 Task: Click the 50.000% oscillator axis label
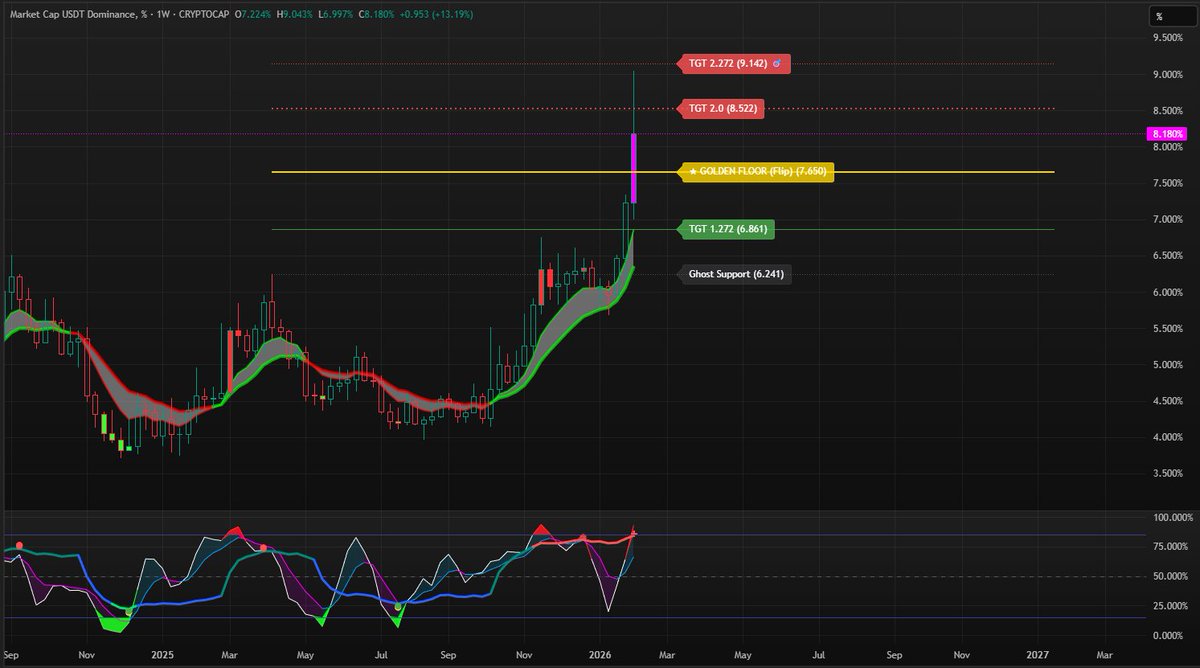point(1169,577)
